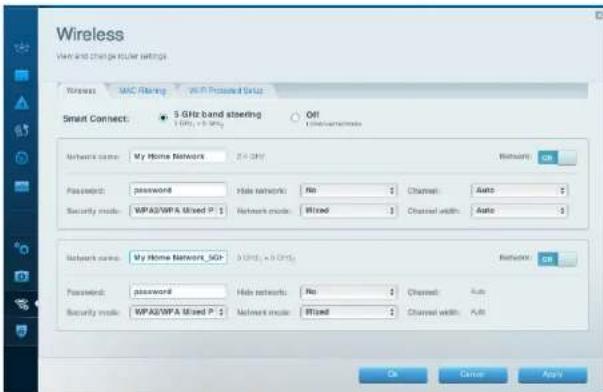Switch to Wi-Fi Protected Setup tab
The height and width of the screenshot is (392, 603).
click(x=226, y=91)
